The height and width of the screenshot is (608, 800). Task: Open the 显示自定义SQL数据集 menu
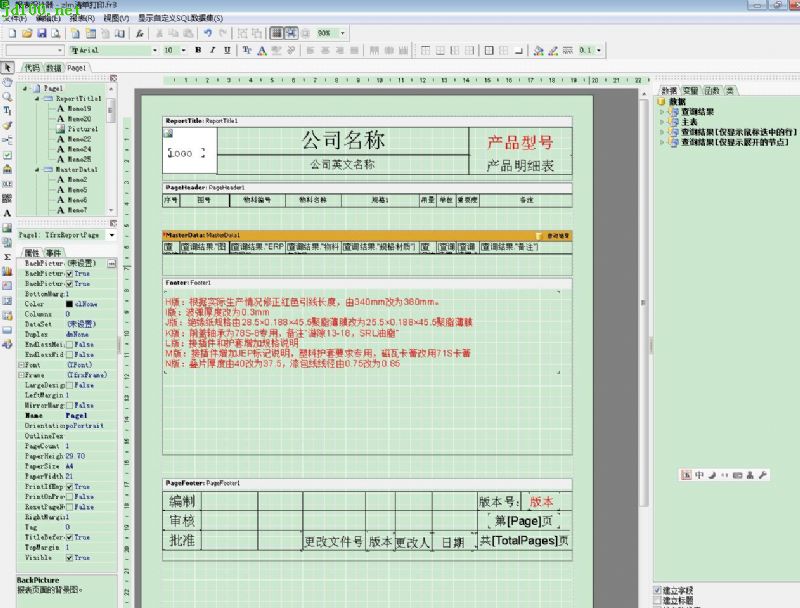[x=180, y=18]
